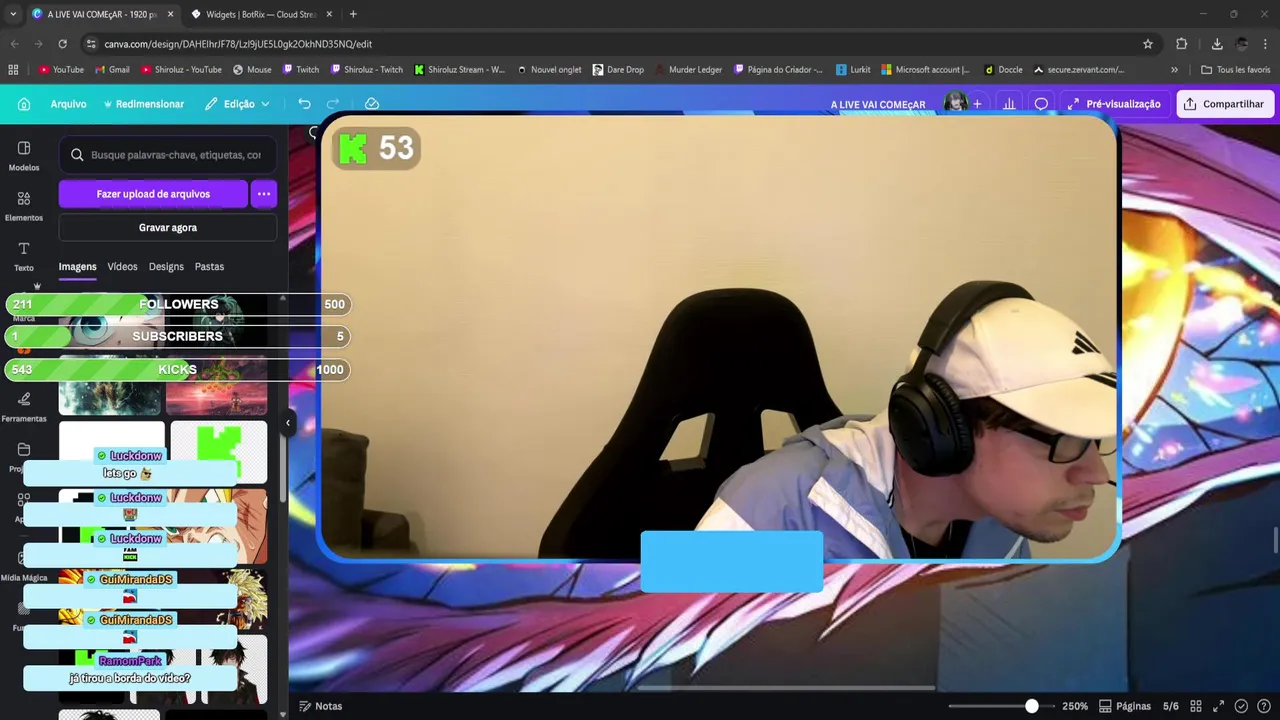
Task: Check cloud save status icon
Action: point(371,104)
